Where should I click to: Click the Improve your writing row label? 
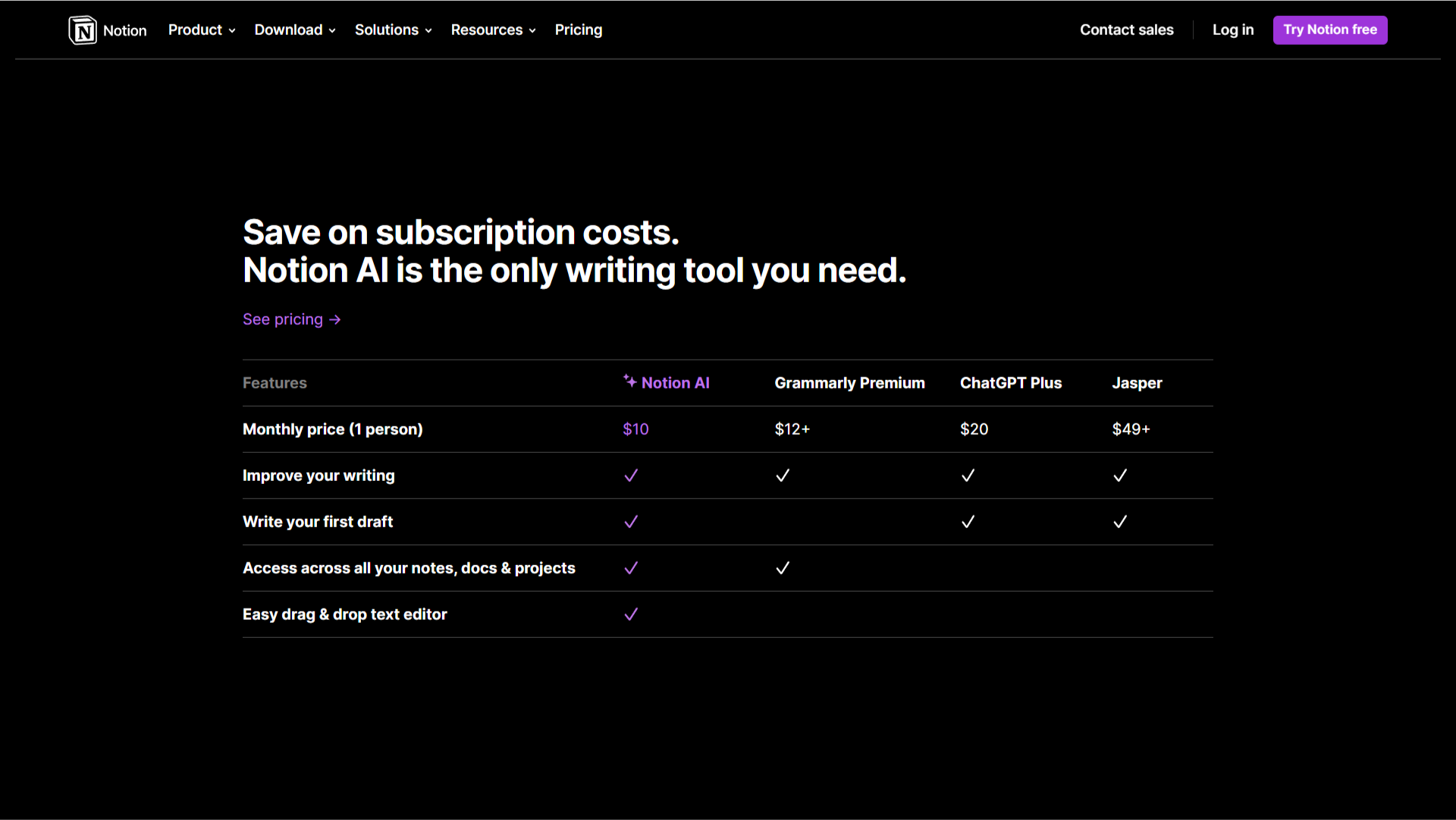pyautogui.click(x=318, y=476)
